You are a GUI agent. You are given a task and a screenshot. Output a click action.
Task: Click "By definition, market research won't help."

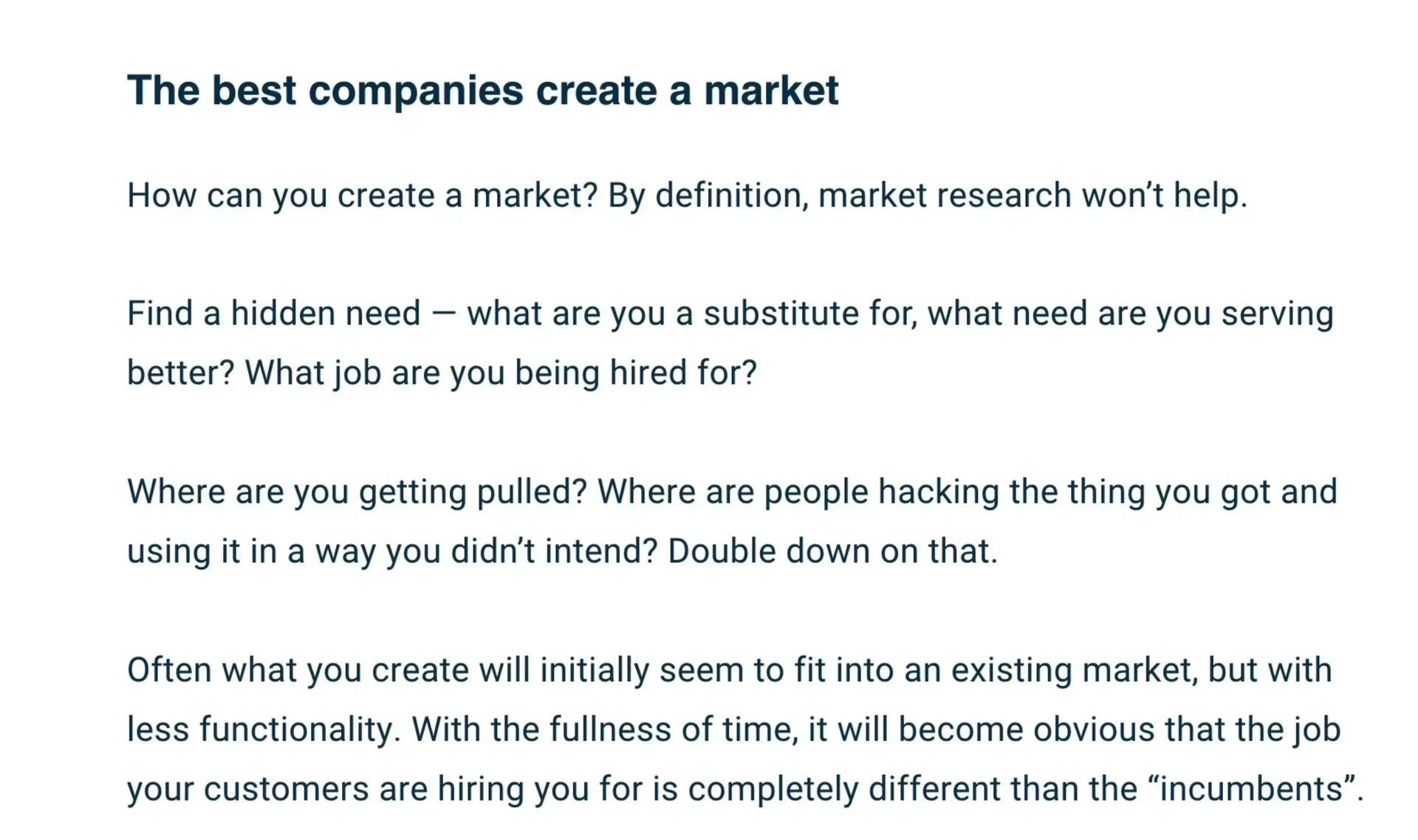pos(927,196)
